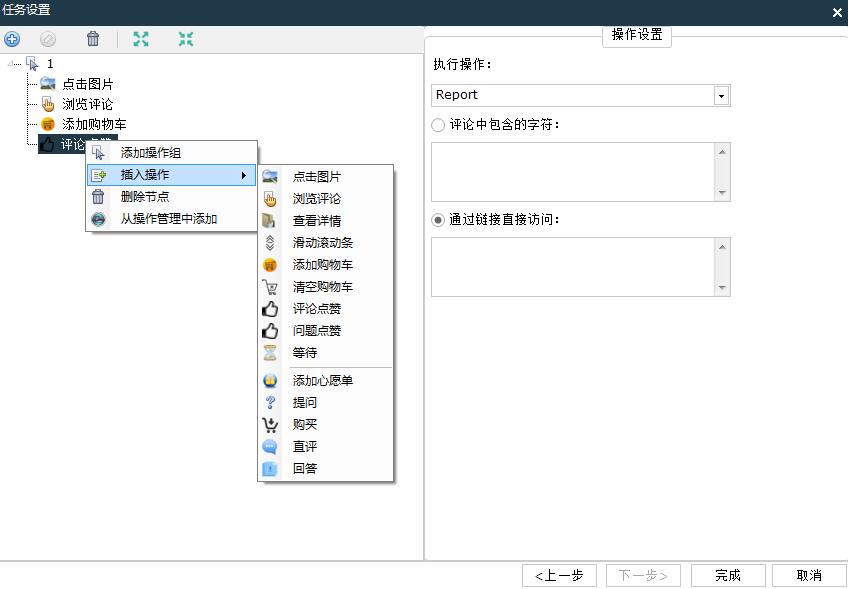Choose 从操作管理中添加 from context menu
Screen dimensions: 848x589
(x=171, y=219)
